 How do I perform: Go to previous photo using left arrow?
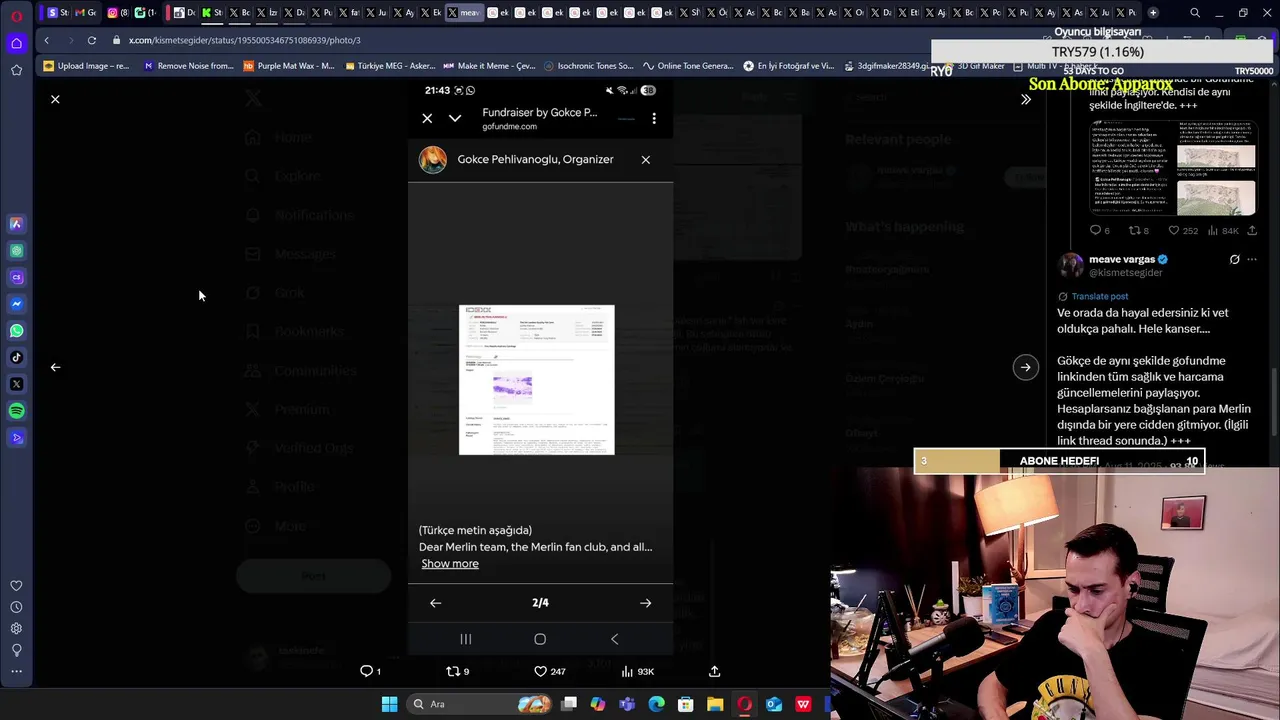55,367
